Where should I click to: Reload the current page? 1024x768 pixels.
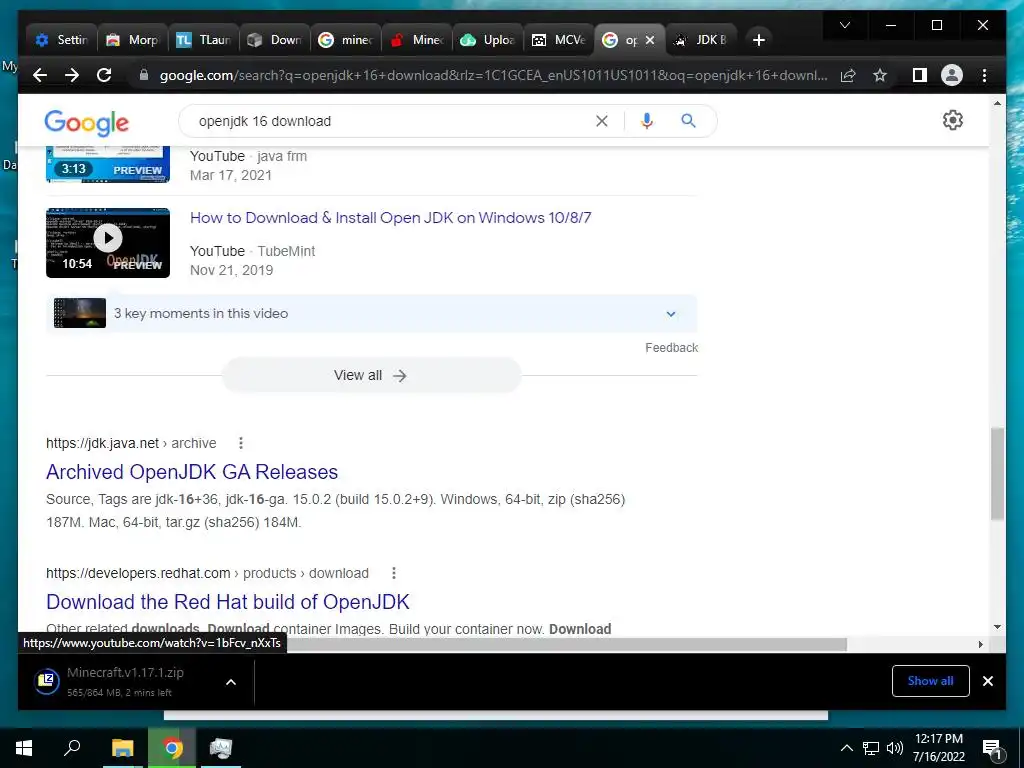[104, 75]
